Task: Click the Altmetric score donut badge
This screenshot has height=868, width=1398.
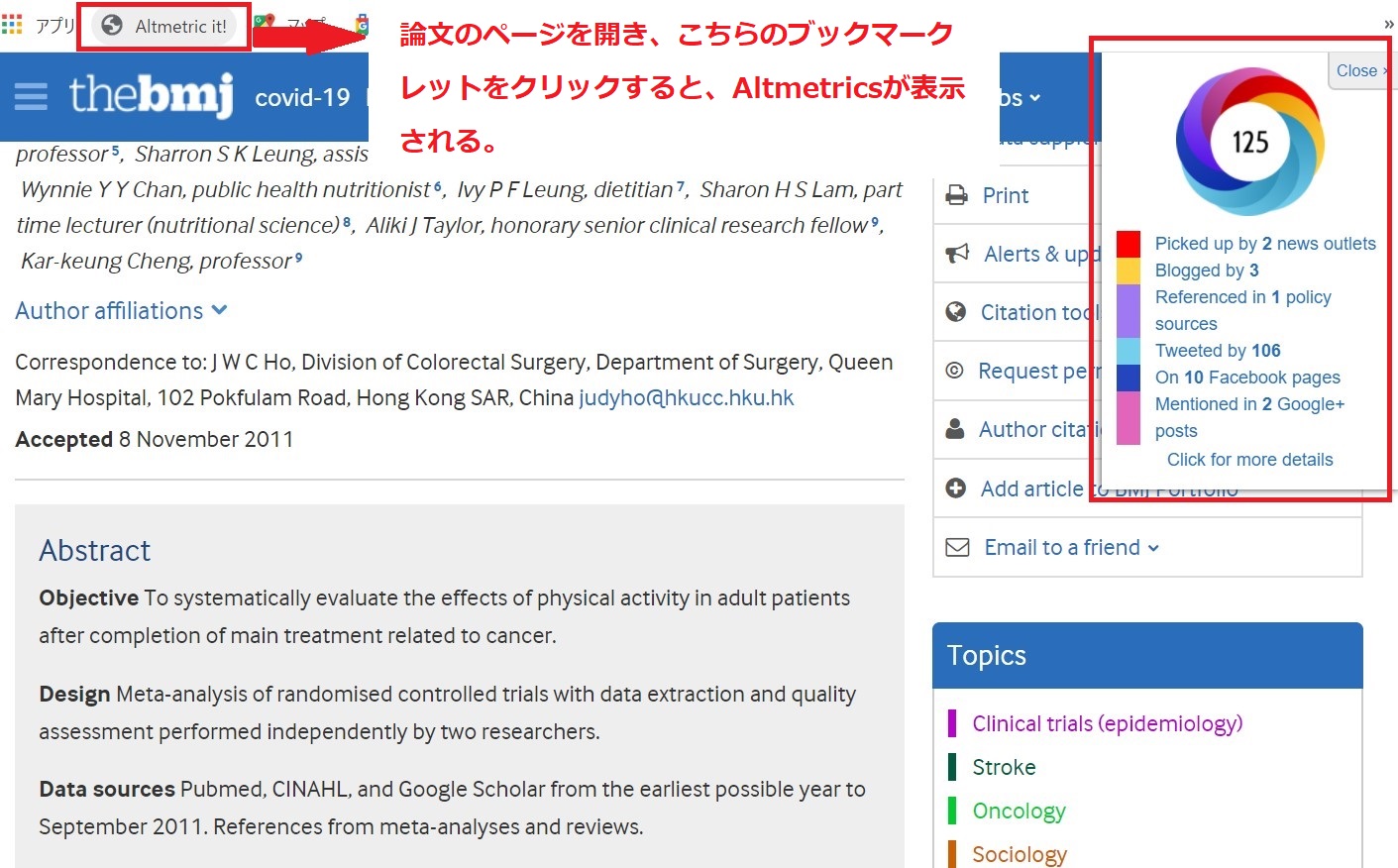Action: tap(1249, 142)
